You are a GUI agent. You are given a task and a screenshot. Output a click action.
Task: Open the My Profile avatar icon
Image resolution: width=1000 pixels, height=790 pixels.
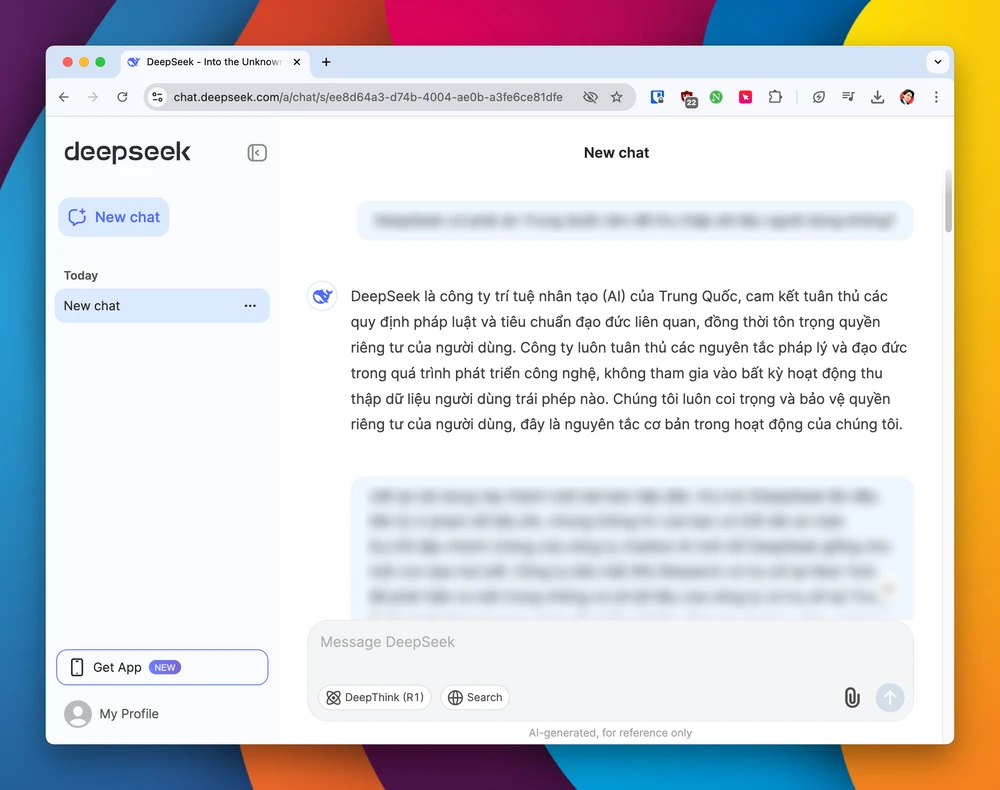[x=79, y=713]
